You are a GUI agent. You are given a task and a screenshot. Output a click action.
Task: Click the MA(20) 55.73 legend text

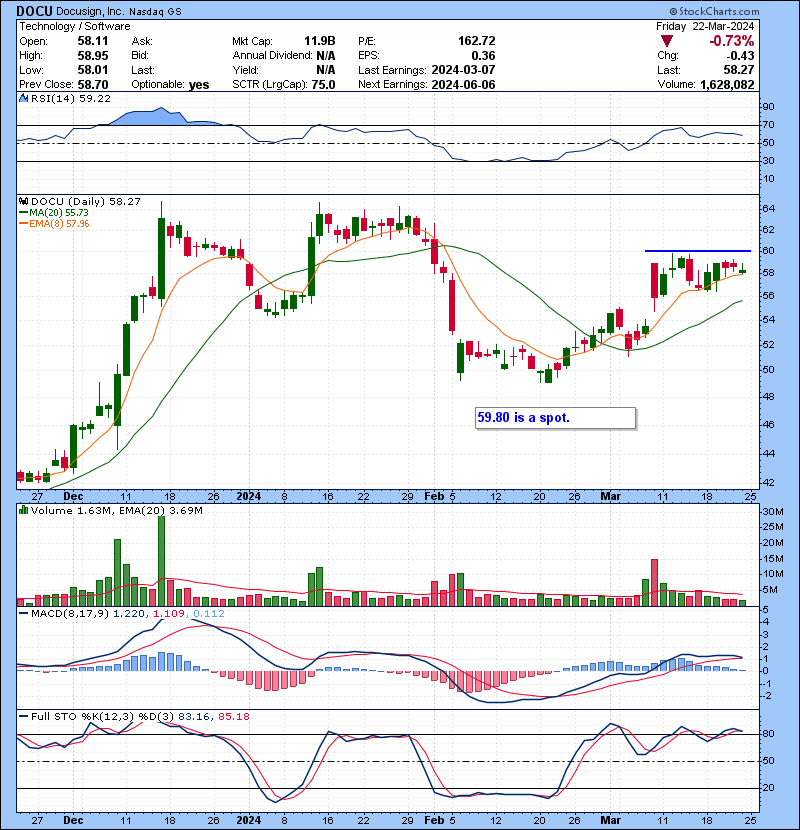click(59, 213)
